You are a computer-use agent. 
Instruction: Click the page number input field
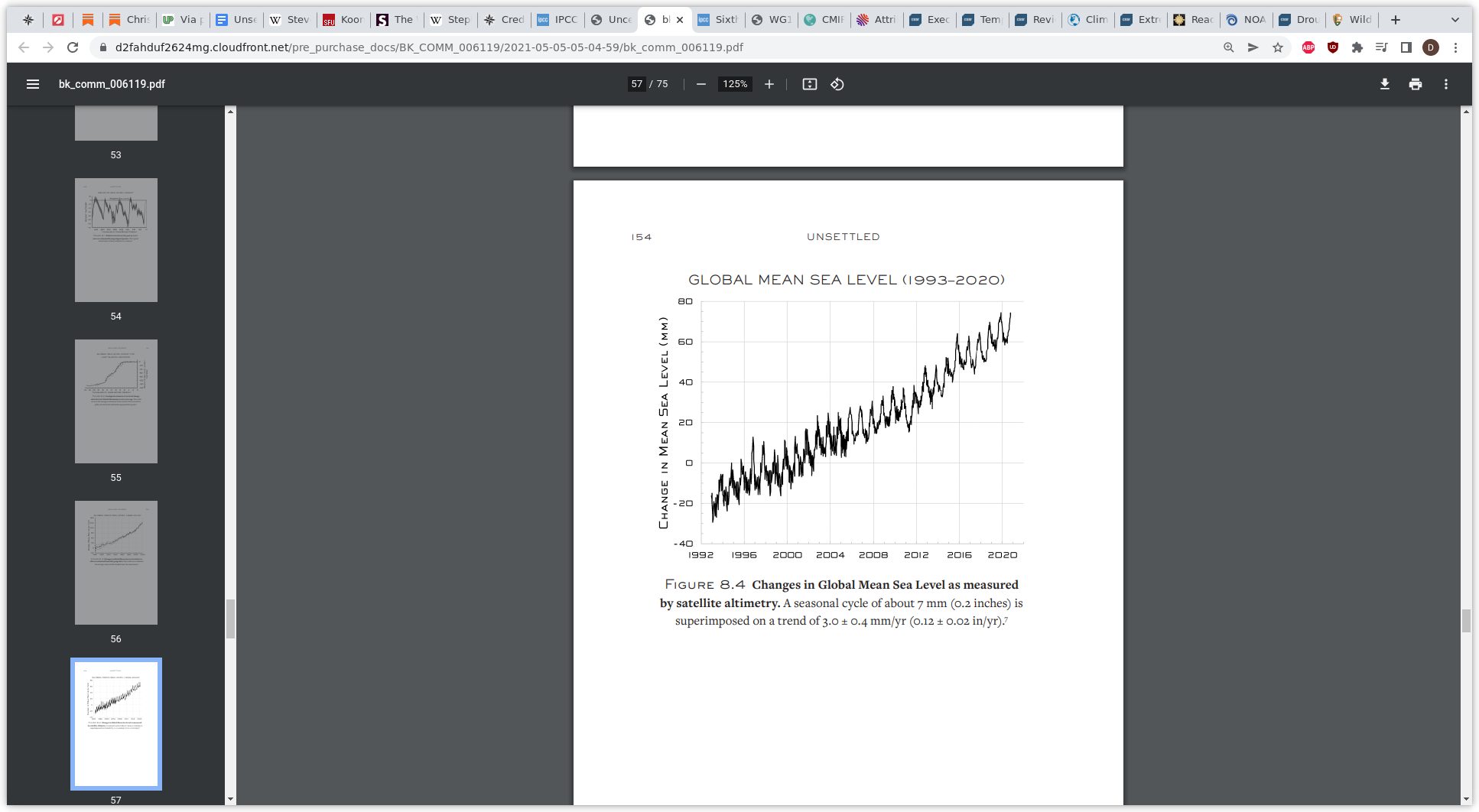pyautogui.click(x=637, y=84)
